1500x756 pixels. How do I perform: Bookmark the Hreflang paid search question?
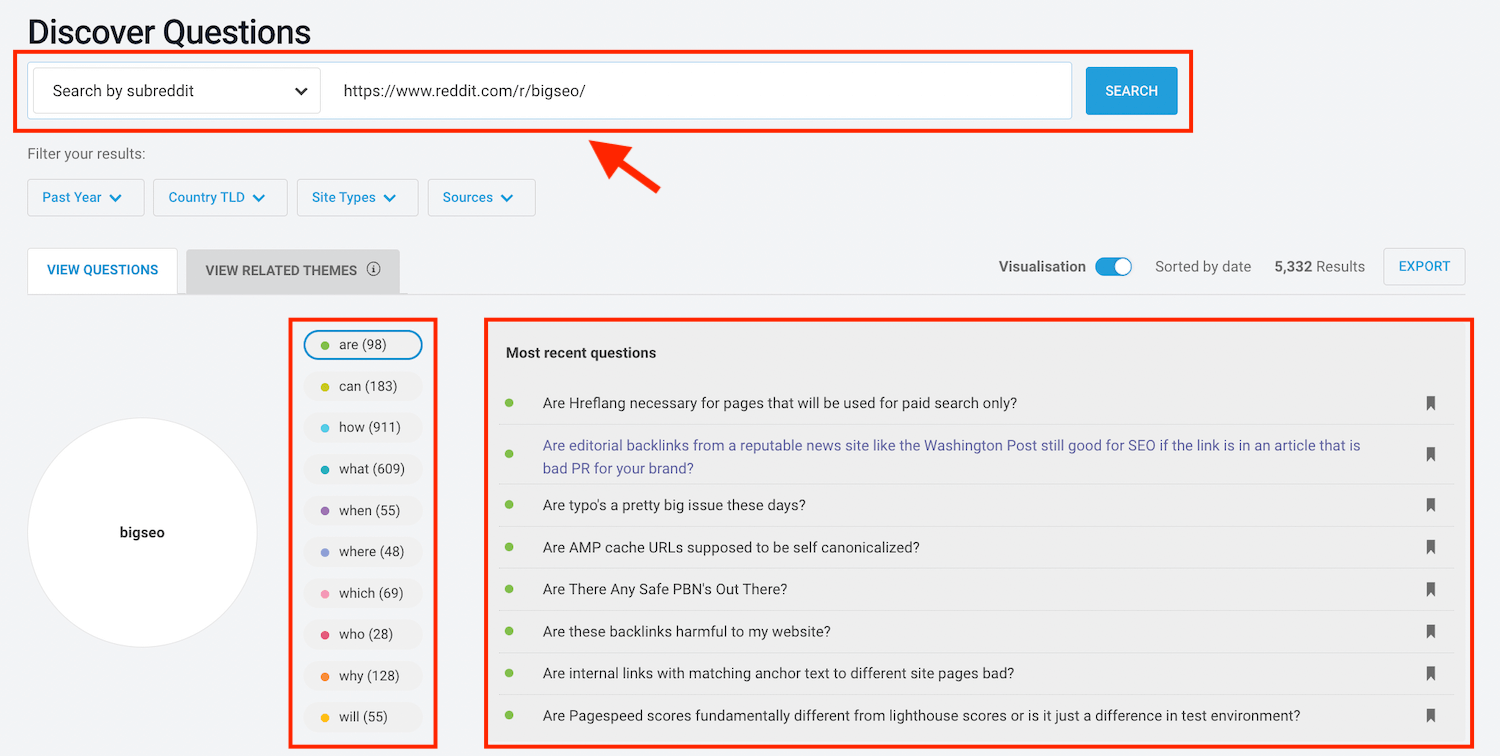click(x=1431, y=403)
